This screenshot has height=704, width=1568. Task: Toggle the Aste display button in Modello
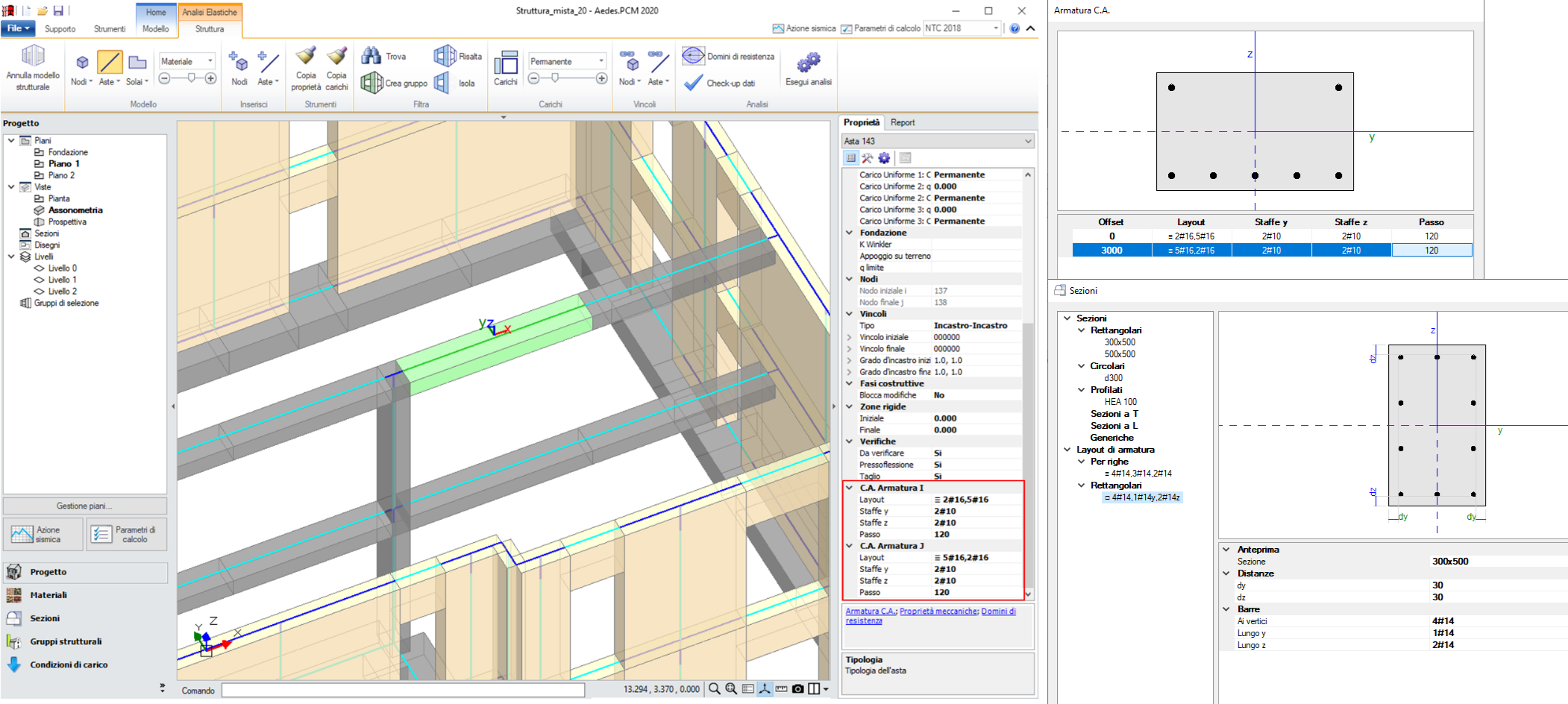coord(110,63)
